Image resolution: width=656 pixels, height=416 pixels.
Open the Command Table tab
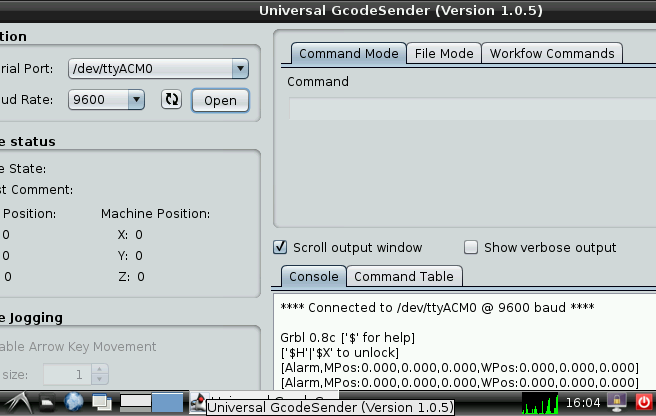pyautogui.click(x=404, y=277)
